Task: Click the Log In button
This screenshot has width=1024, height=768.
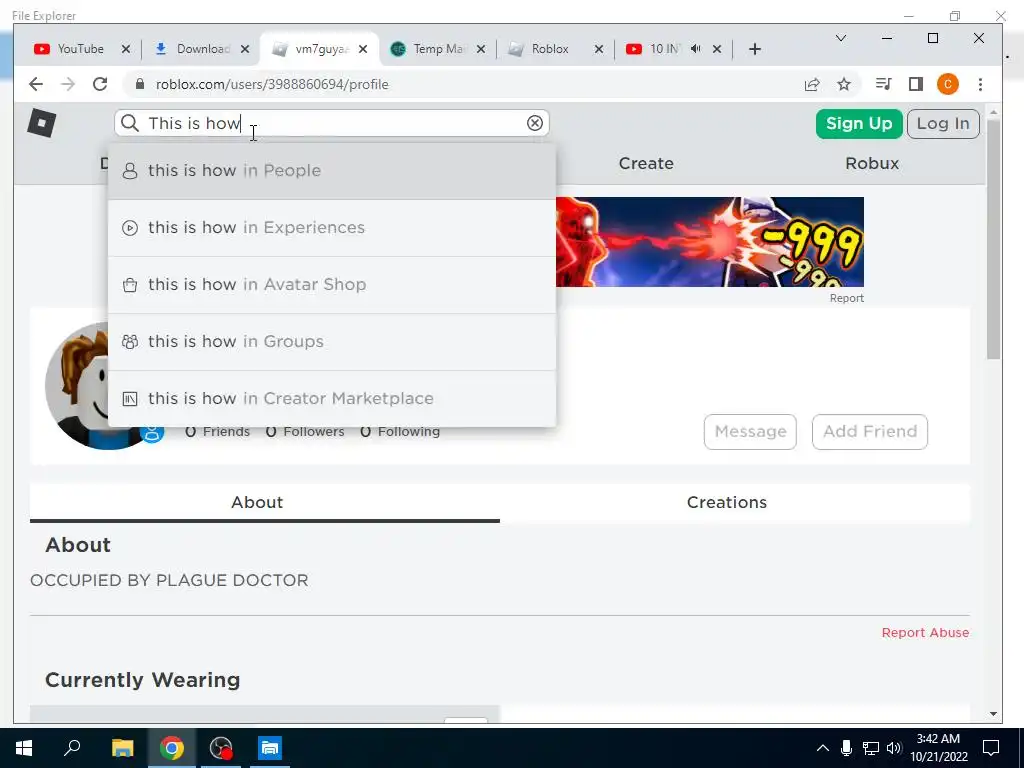Action: [943, 123]
